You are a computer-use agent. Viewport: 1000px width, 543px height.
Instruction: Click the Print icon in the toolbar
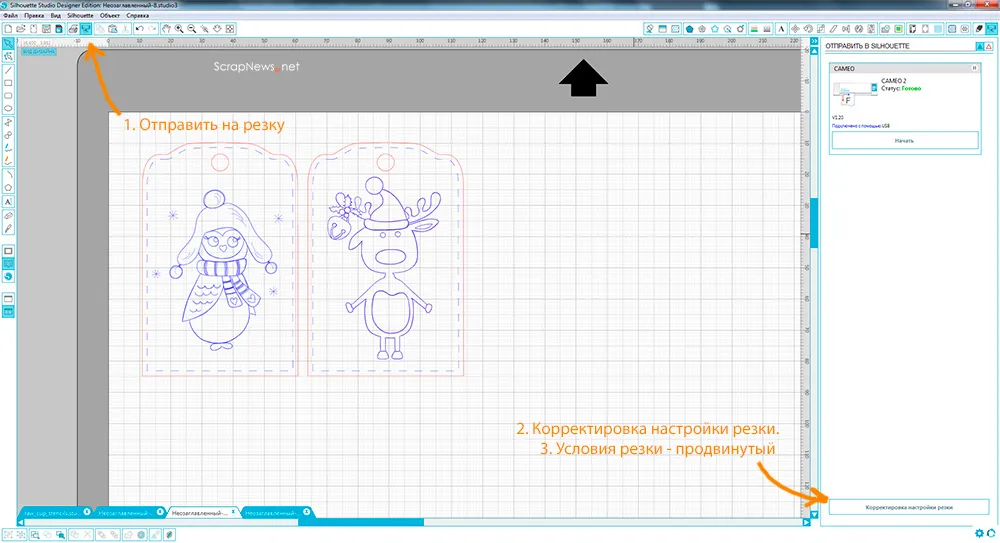[73, 29]
